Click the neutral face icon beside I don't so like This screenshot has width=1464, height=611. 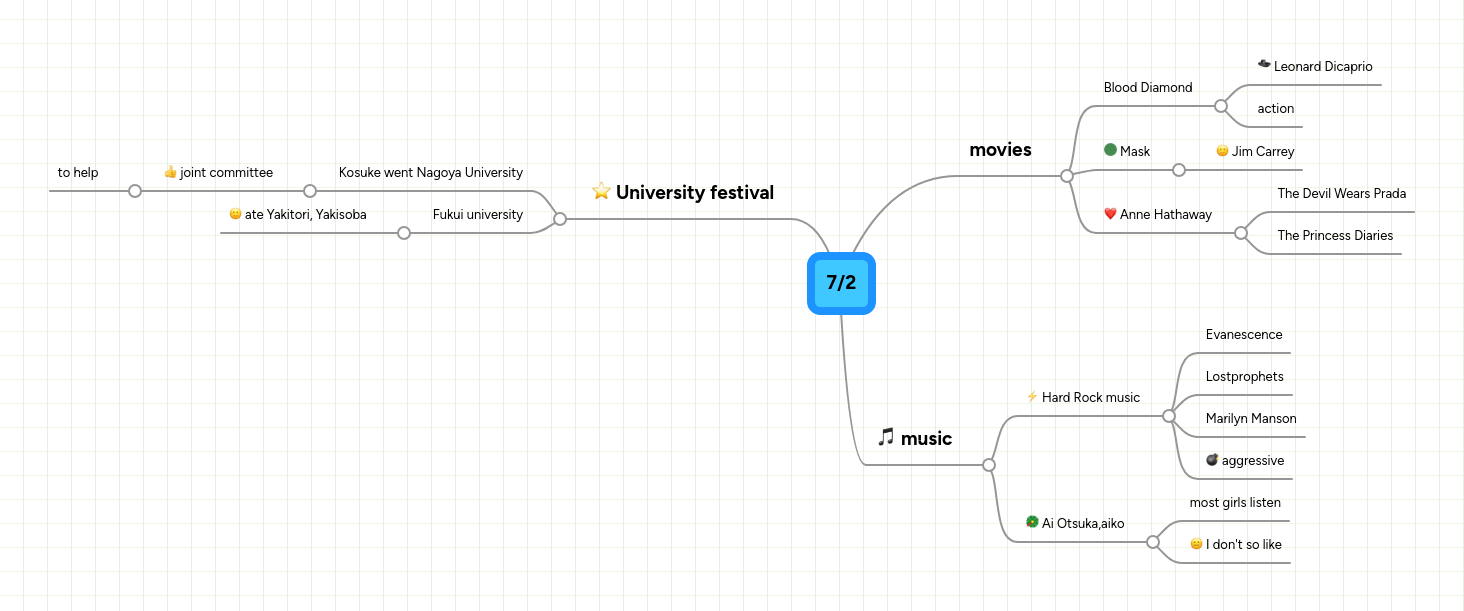tap(1196, 544)
